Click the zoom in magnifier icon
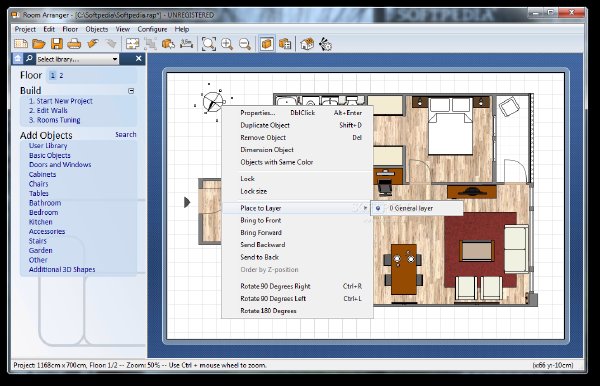This screenshot has height=386, width=600. pos(227,44)
